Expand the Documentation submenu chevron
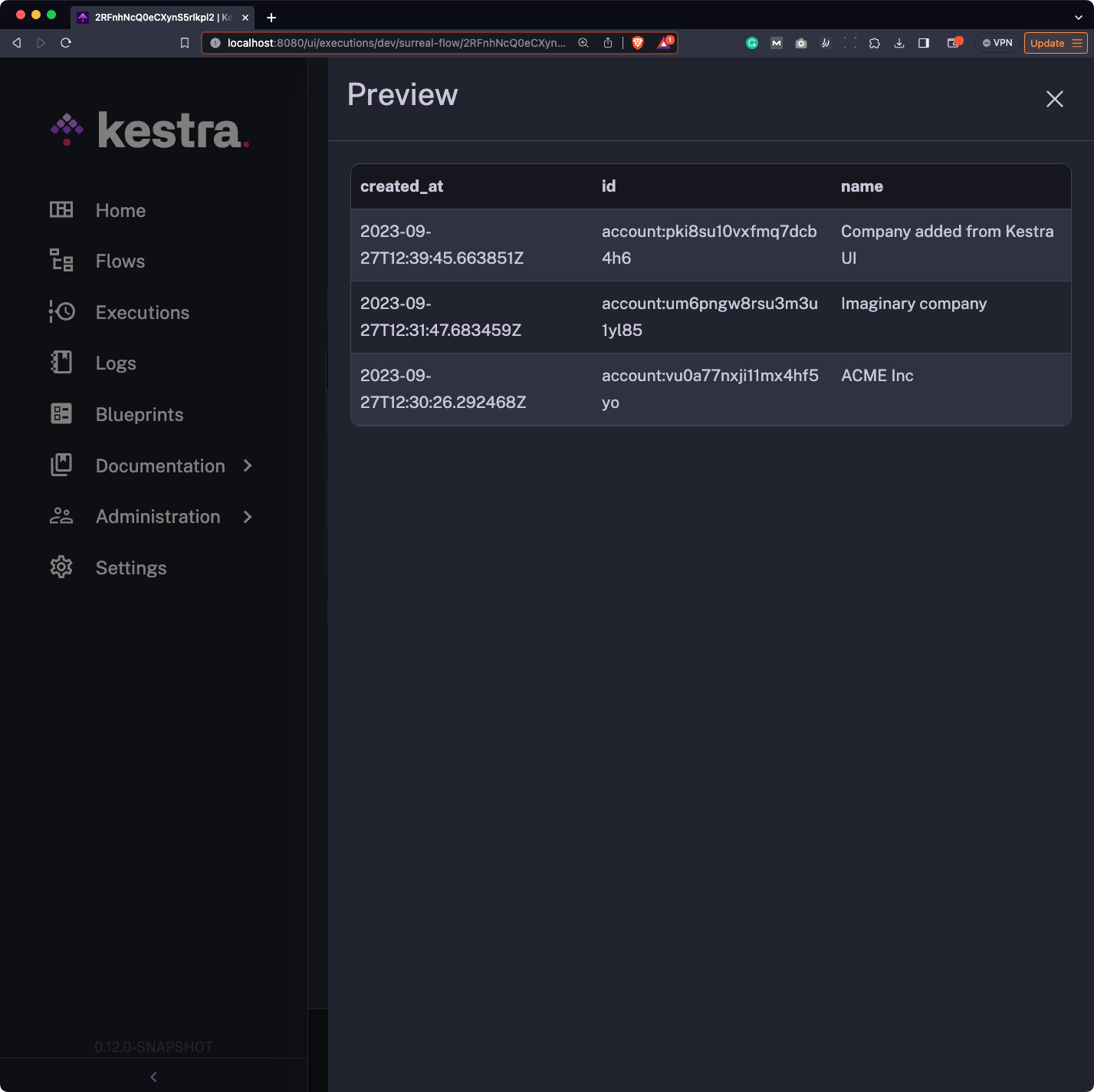Screen dimensions: 1094x1092 tap(248, 465)
